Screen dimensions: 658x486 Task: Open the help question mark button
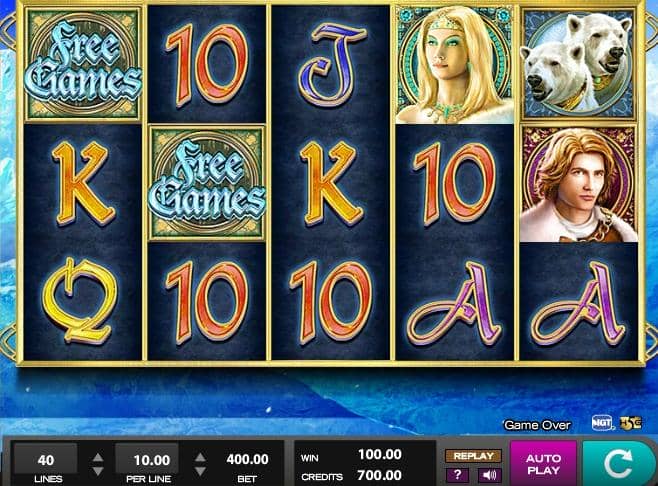tap(457, 475)
